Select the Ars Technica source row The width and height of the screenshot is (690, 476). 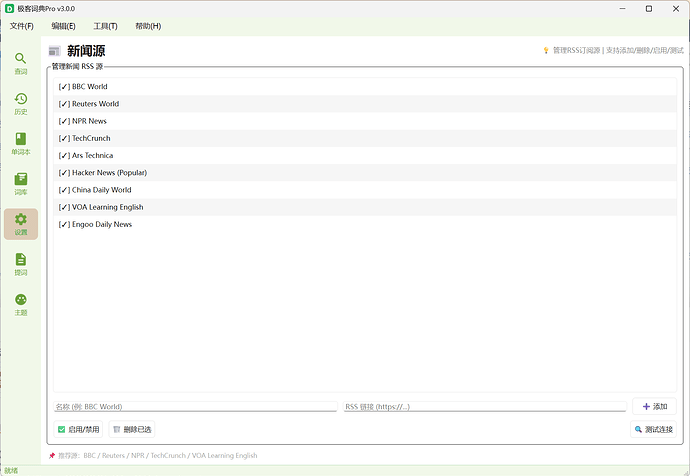[x=365, y=155]
